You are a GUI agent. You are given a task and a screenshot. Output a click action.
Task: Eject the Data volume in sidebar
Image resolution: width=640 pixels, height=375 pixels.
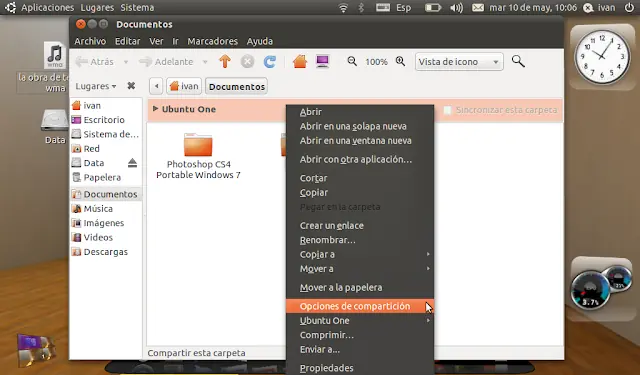pyautogui.click(x=132, y=163)
